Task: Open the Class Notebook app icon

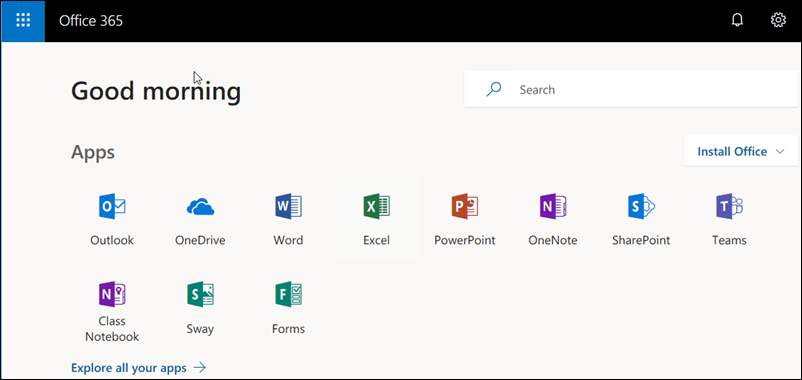Action: [112, 294]
